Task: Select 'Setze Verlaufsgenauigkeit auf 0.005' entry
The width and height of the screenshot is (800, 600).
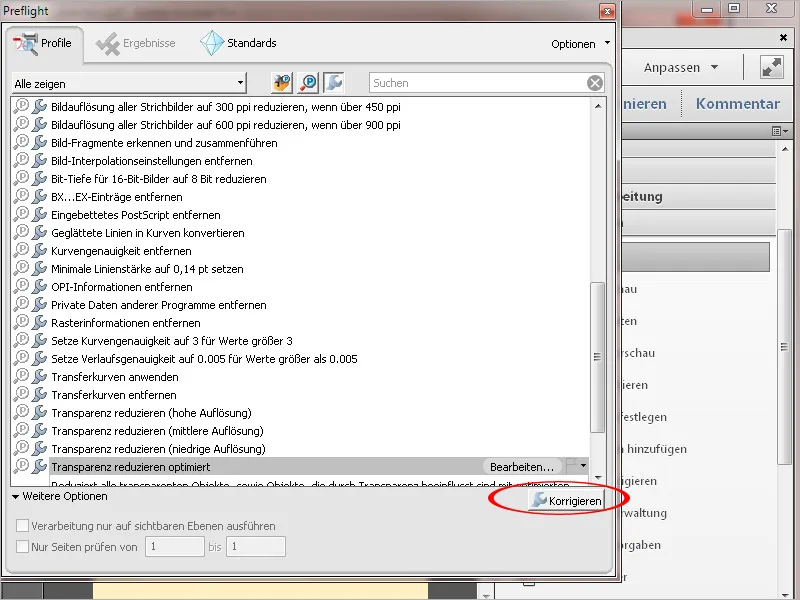Action: pyautogui.click(x=204, y=359)
